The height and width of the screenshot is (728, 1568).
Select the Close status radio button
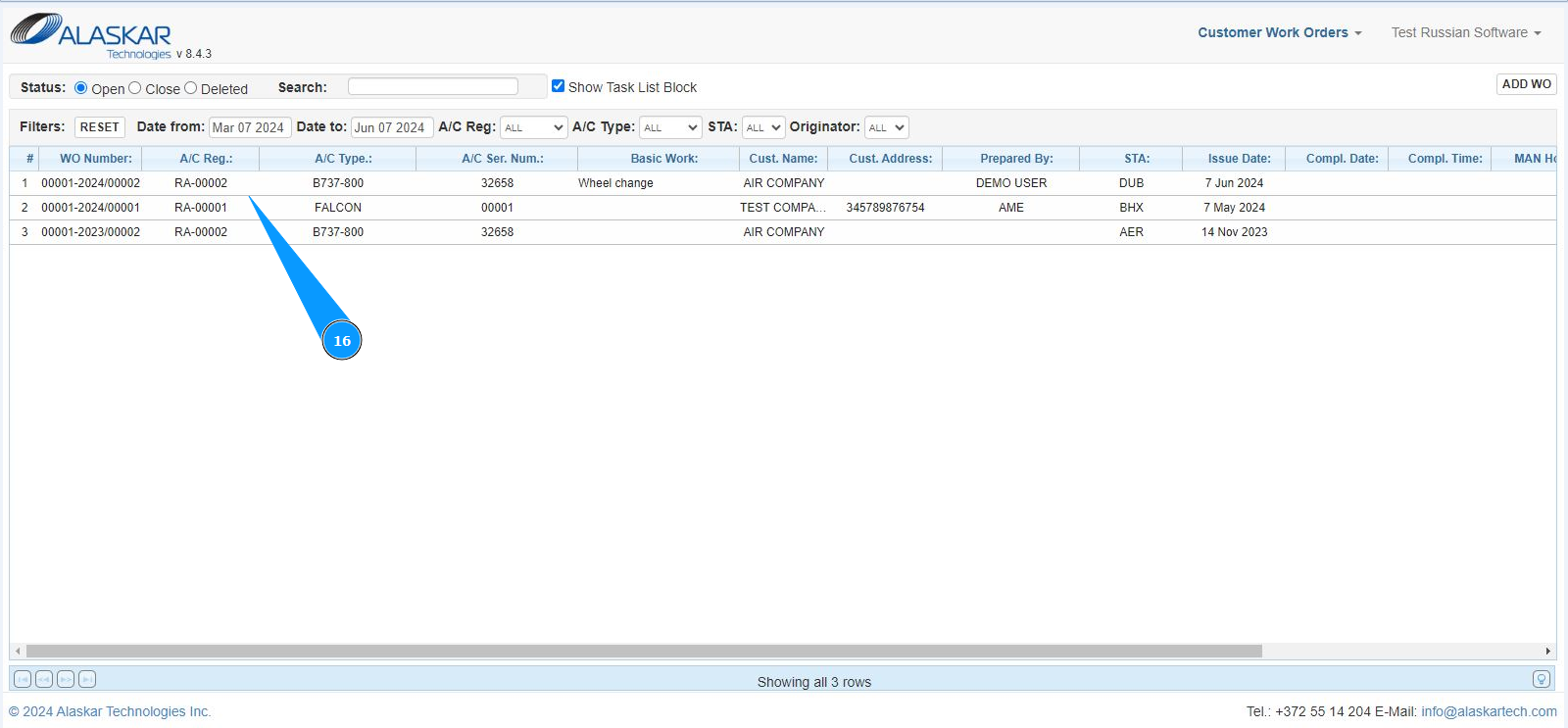(x=135, y=88)
